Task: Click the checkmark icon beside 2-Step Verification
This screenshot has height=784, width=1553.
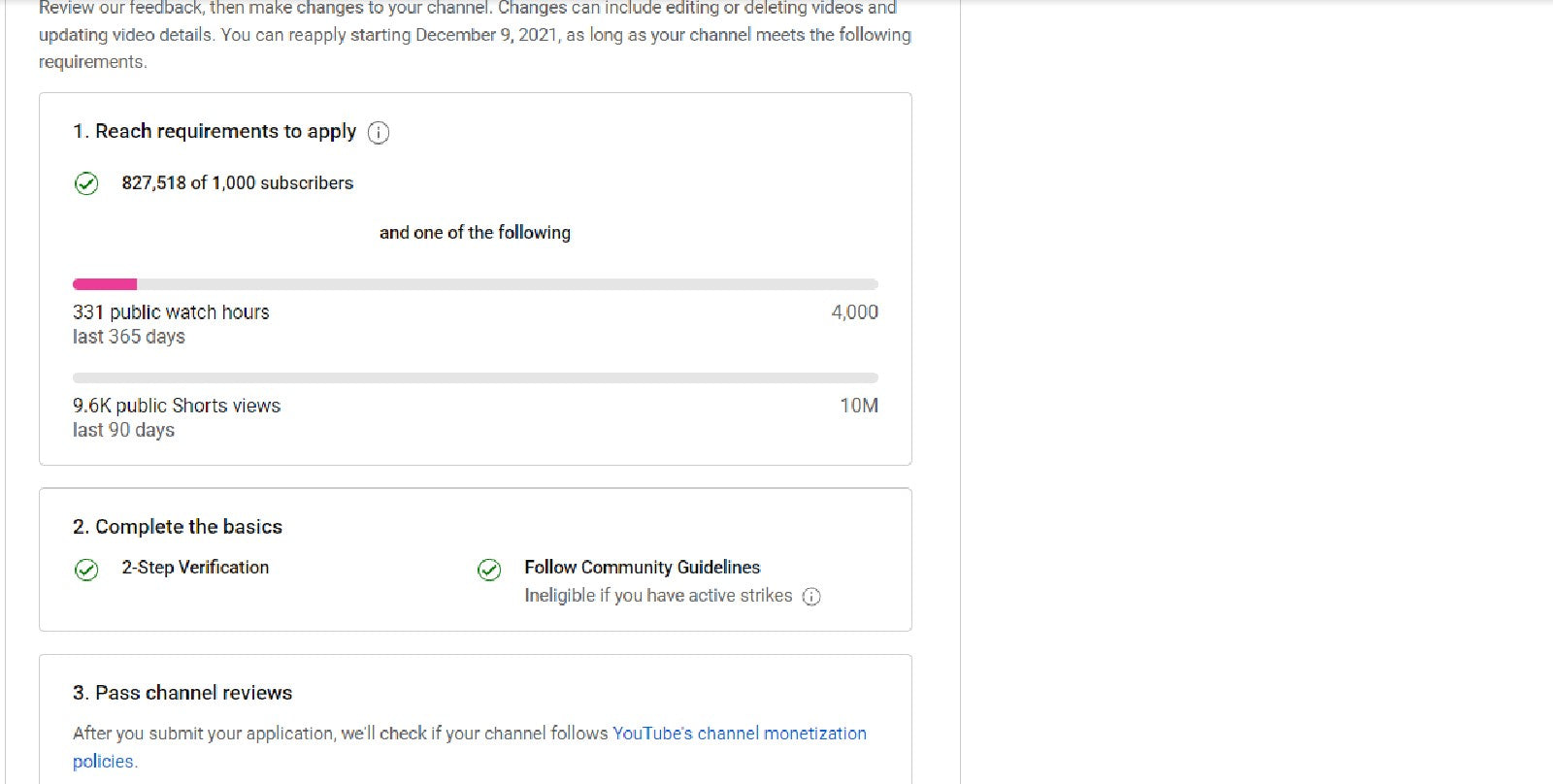Action: [86, 569]
